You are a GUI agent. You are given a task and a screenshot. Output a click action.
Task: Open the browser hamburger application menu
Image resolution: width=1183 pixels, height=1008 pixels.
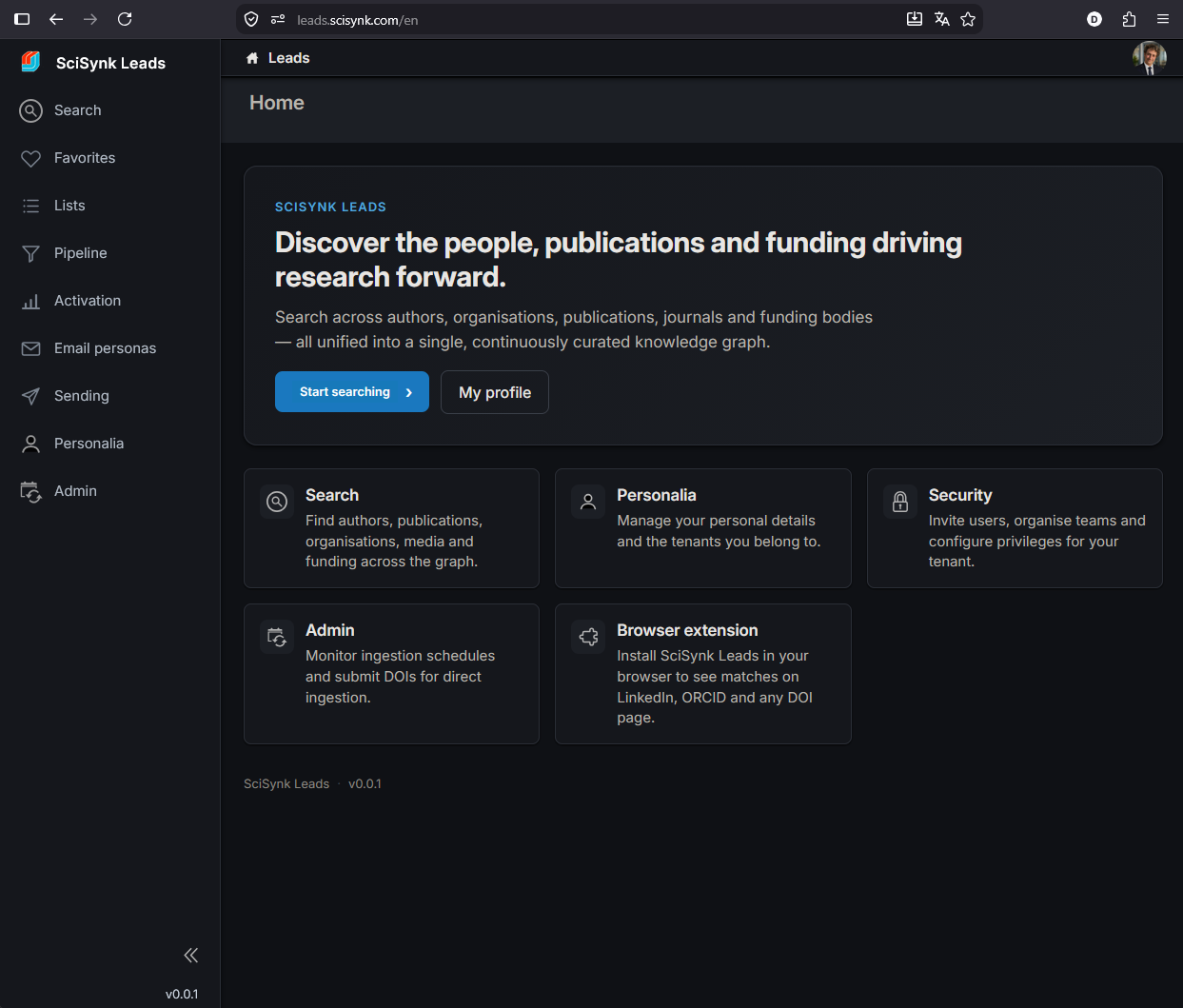(1163, 19)
